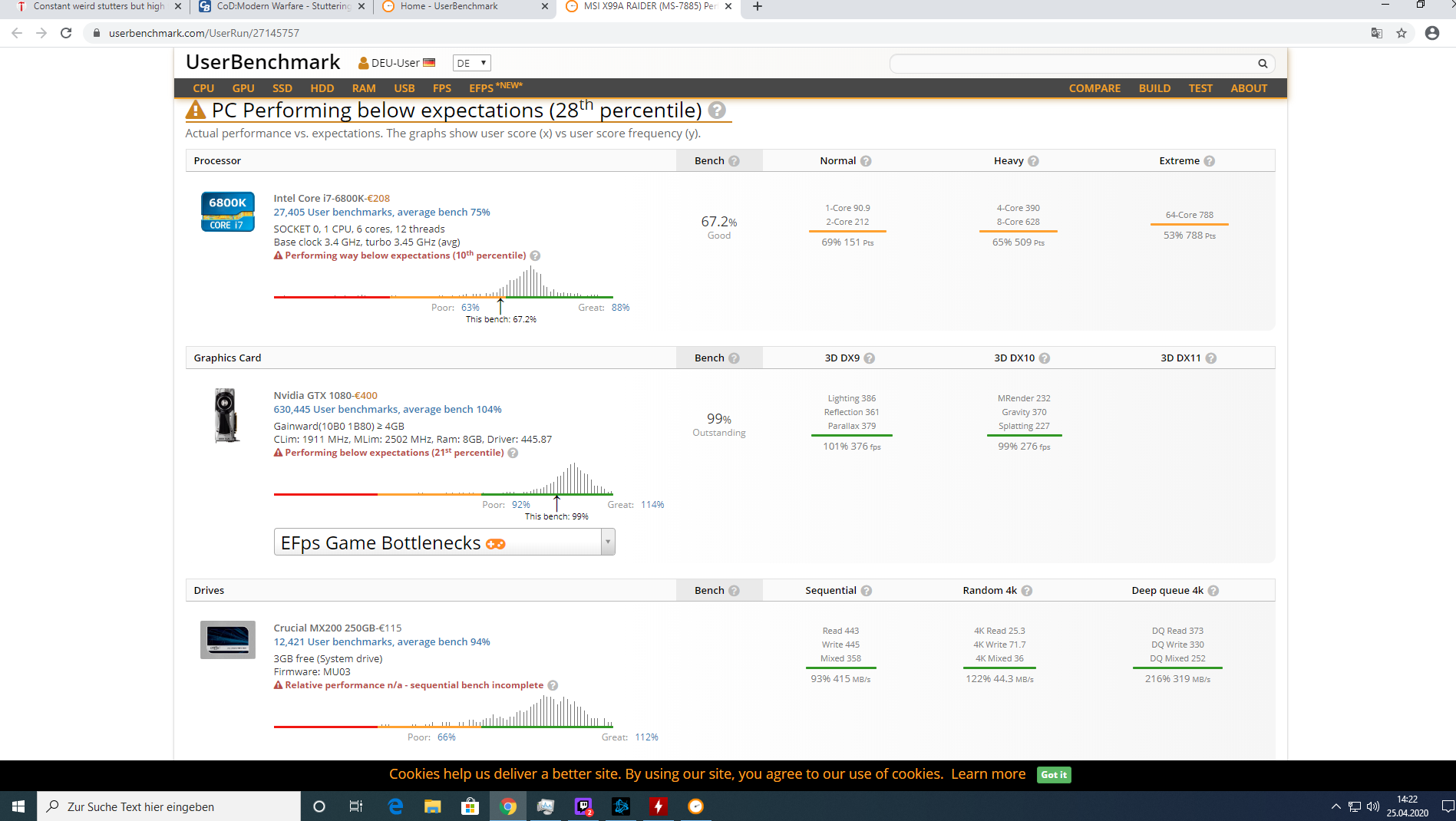Open Windows Start menu
The image size is (1456, 821).
pyautogui.click(x=18, y=806)
